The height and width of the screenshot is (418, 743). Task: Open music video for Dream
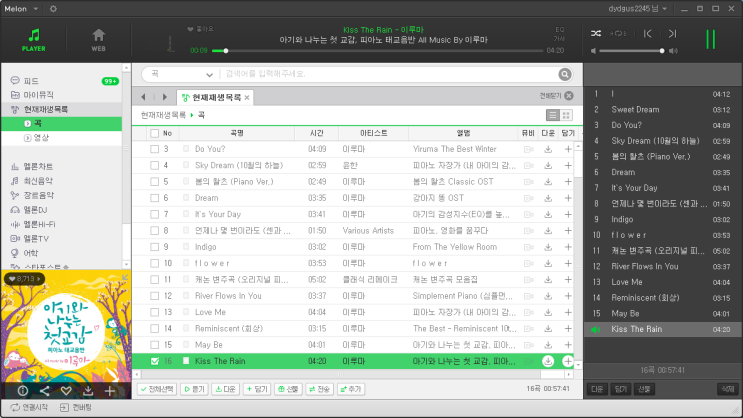pyautogui.click(x=528, y=198)
